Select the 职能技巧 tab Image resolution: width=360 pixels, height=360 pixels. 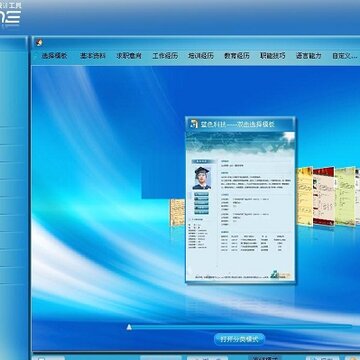[x=273, y=56]
